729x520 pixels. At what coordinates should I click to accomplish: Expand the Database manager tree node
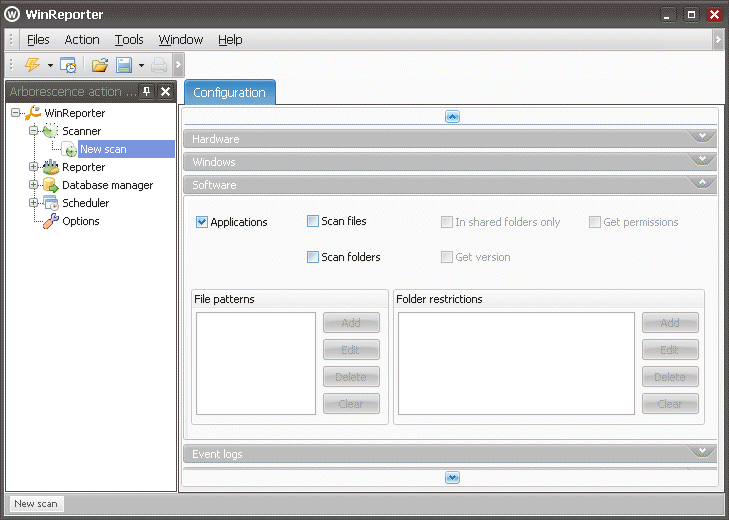(x=33, y=185)
